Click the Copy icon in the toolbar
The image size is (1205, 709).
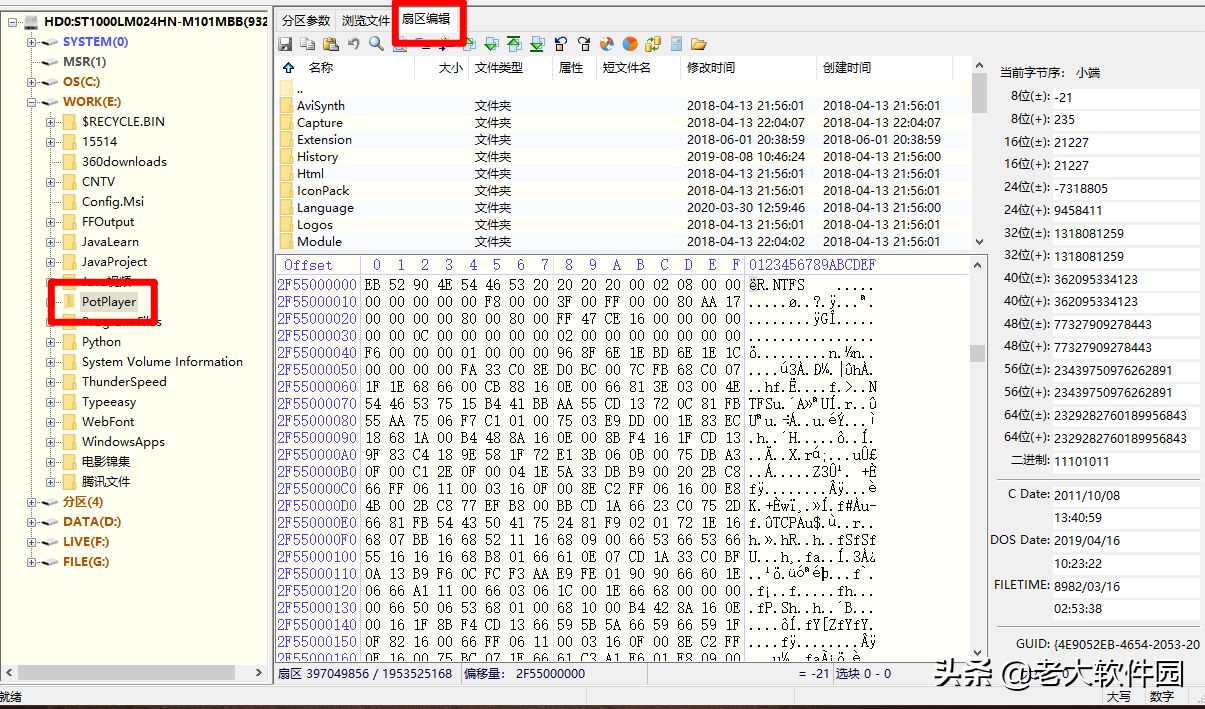point(307,44)
